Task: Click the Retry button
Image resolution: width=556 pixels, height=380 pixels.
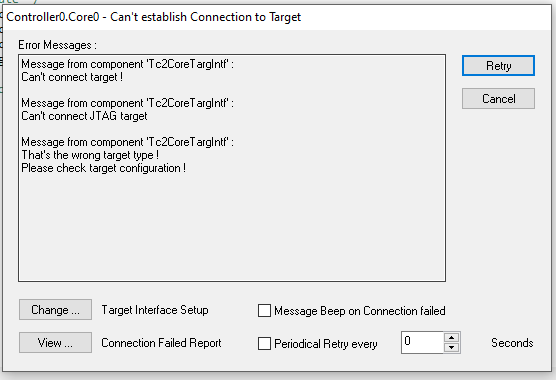Action: (498, 66)
